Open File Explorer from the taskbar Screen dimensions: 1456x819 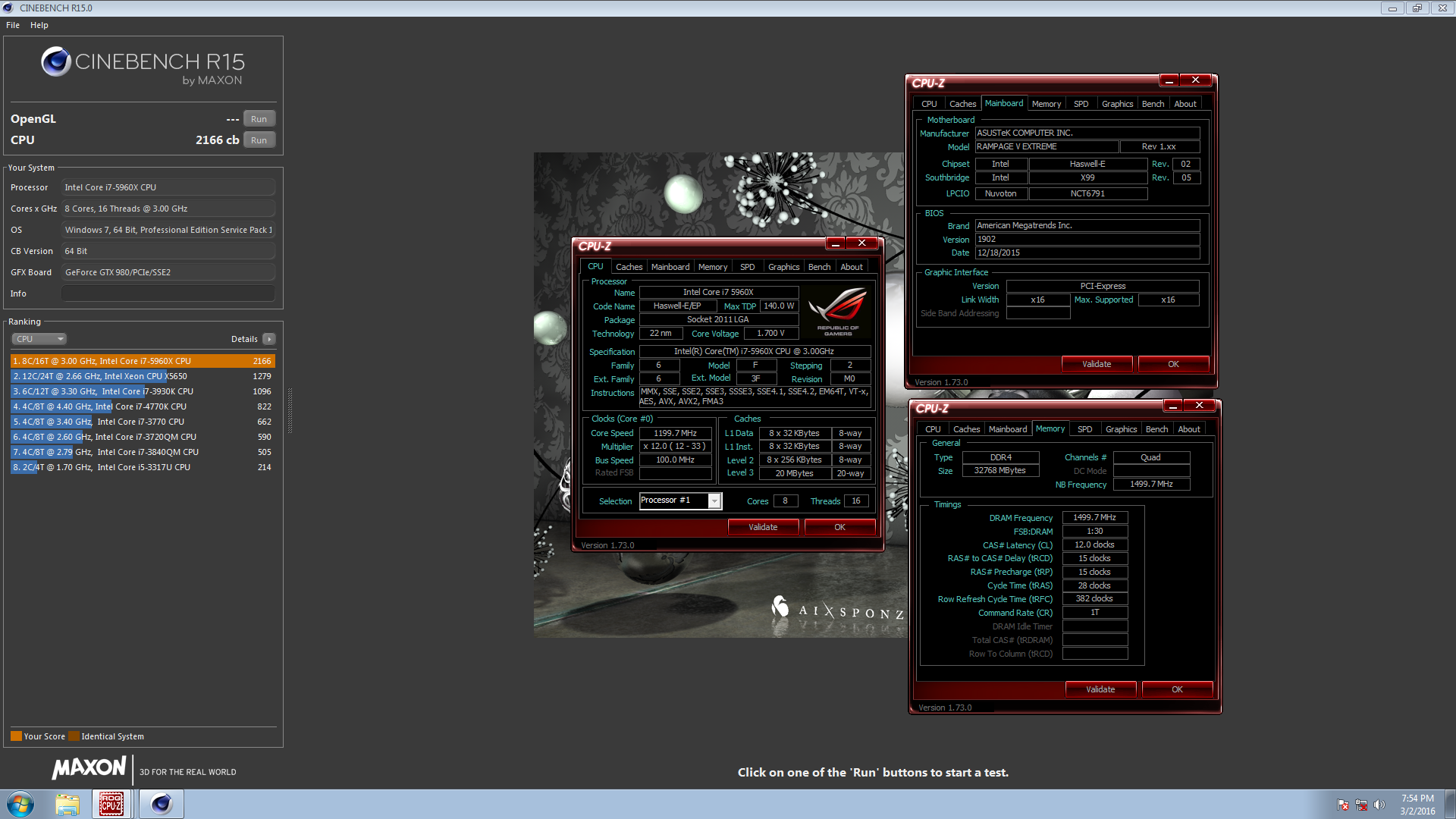pos(67,804)
